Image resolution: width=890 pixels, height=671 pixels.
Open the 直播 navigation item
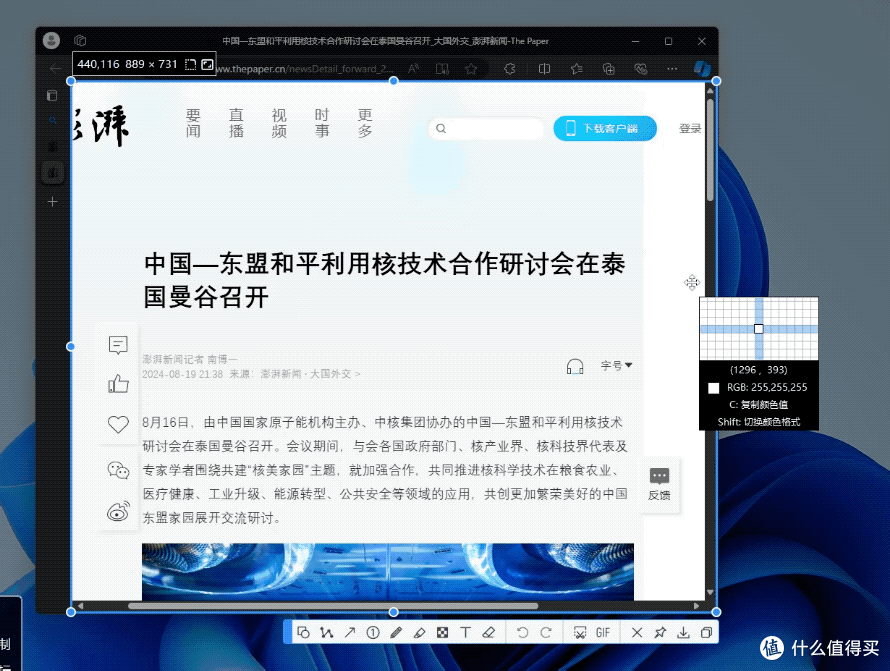236,123
